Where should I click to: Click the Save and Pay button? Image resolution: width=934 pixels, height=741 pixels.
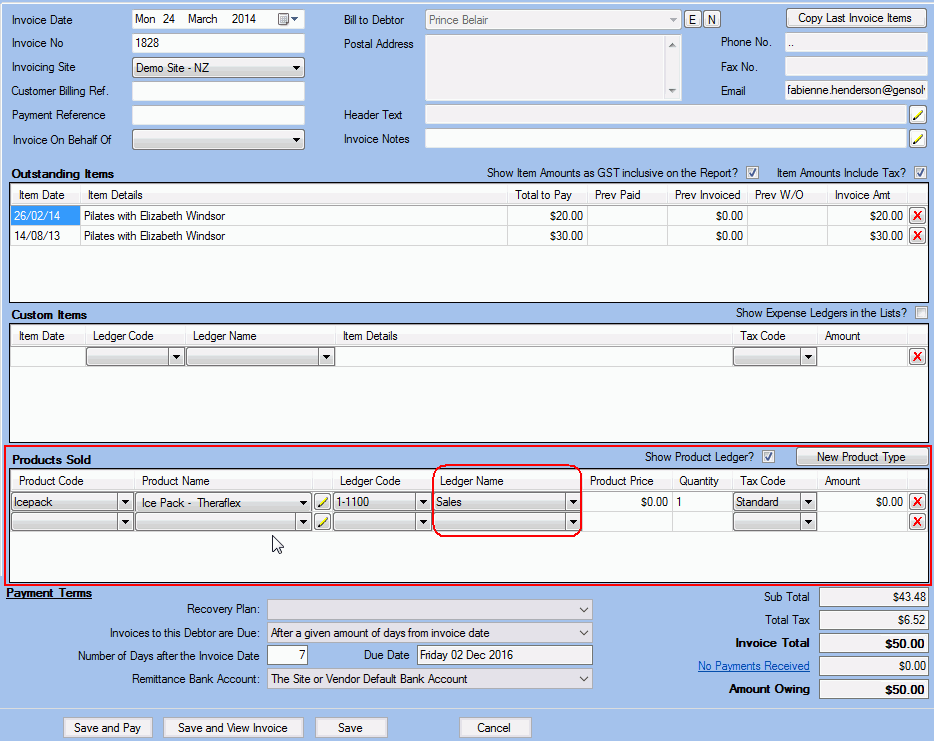click(107, 727)
